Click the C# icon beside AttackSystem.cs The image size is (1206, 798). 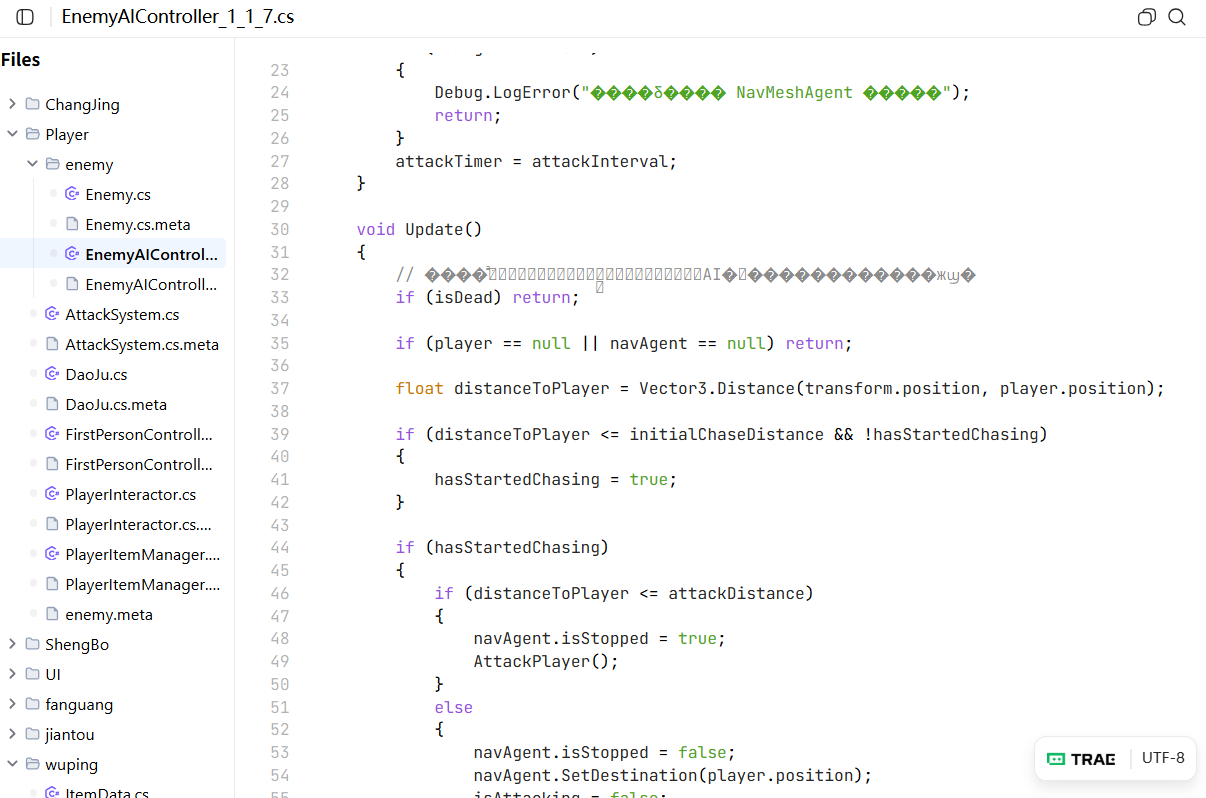[x=52, y=314]
